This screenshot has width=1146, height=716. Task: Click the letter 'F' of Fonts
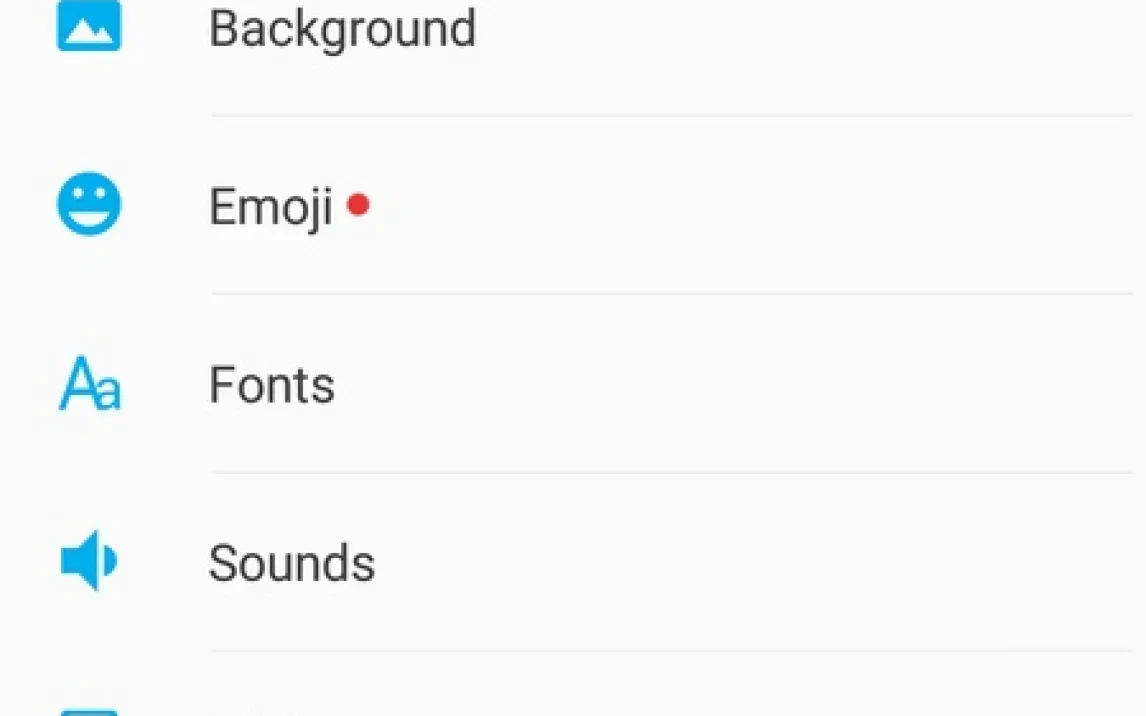222,385
